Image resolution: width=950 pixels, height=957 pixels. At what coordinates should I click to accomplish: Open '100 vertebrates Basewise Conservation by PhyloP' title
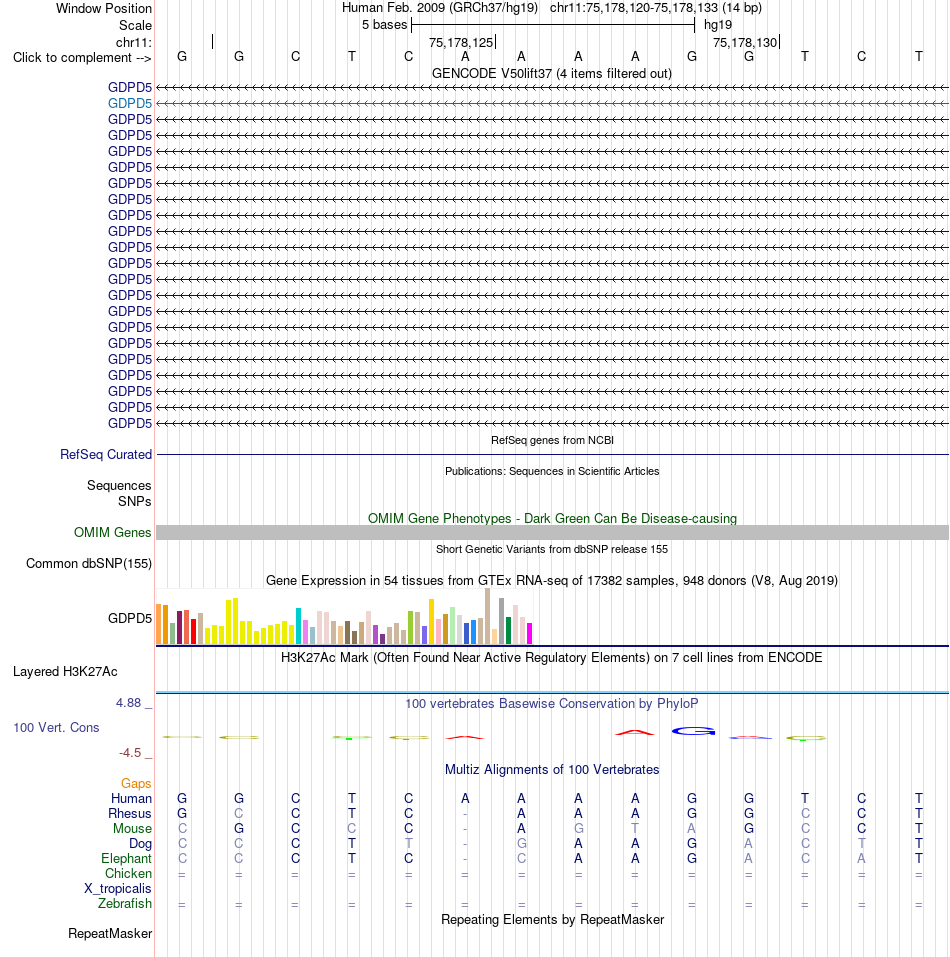point(552,703)
